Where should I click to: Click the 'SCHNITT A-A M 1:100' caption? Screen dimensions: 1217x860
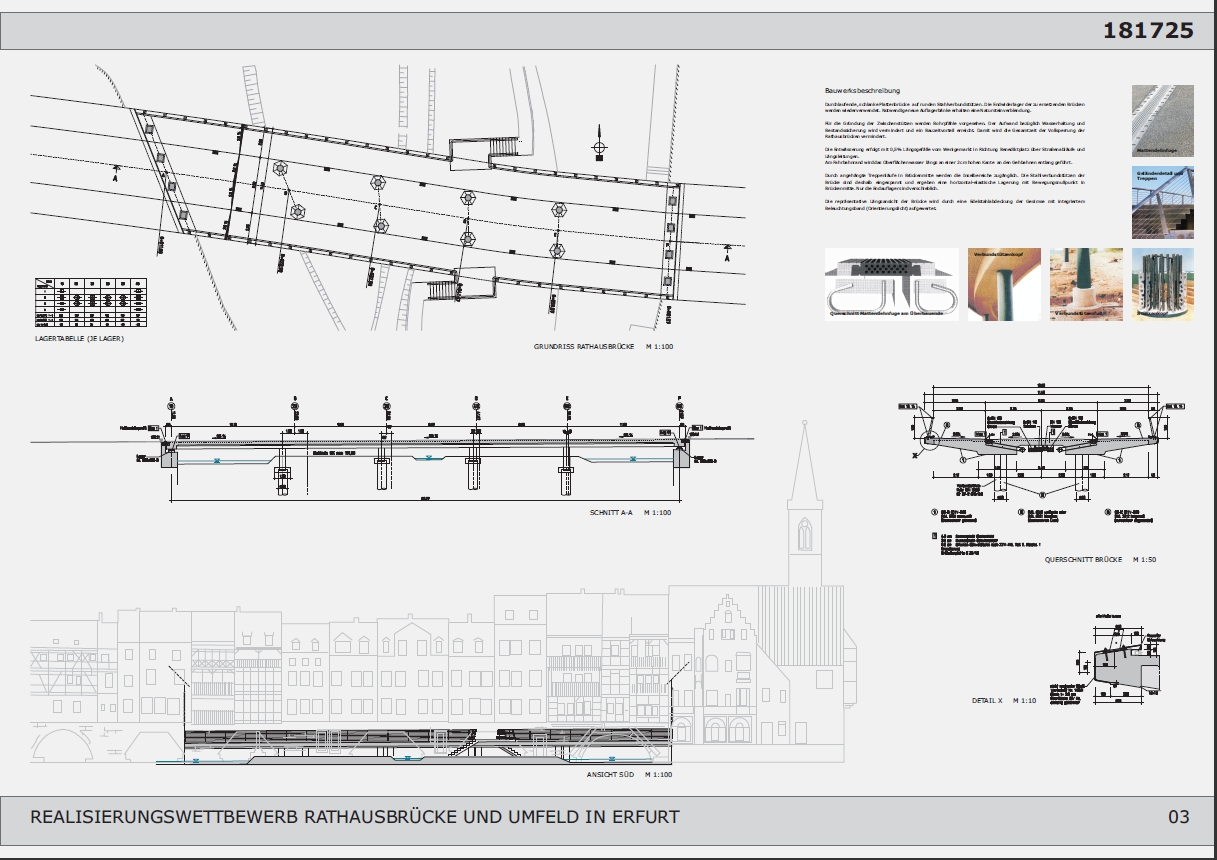click(631, 512)
